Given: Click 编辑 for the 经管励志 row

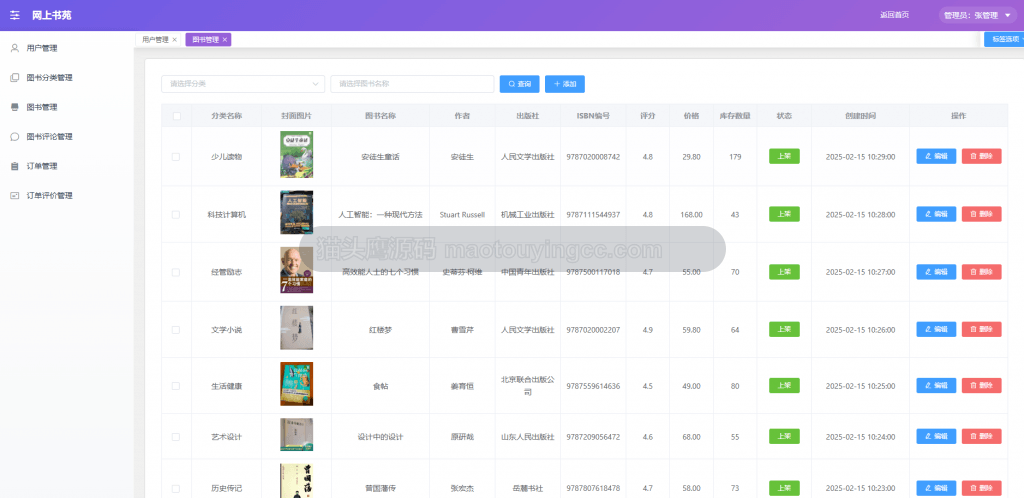Looking at the screenshot, I should tap(936, 272).
